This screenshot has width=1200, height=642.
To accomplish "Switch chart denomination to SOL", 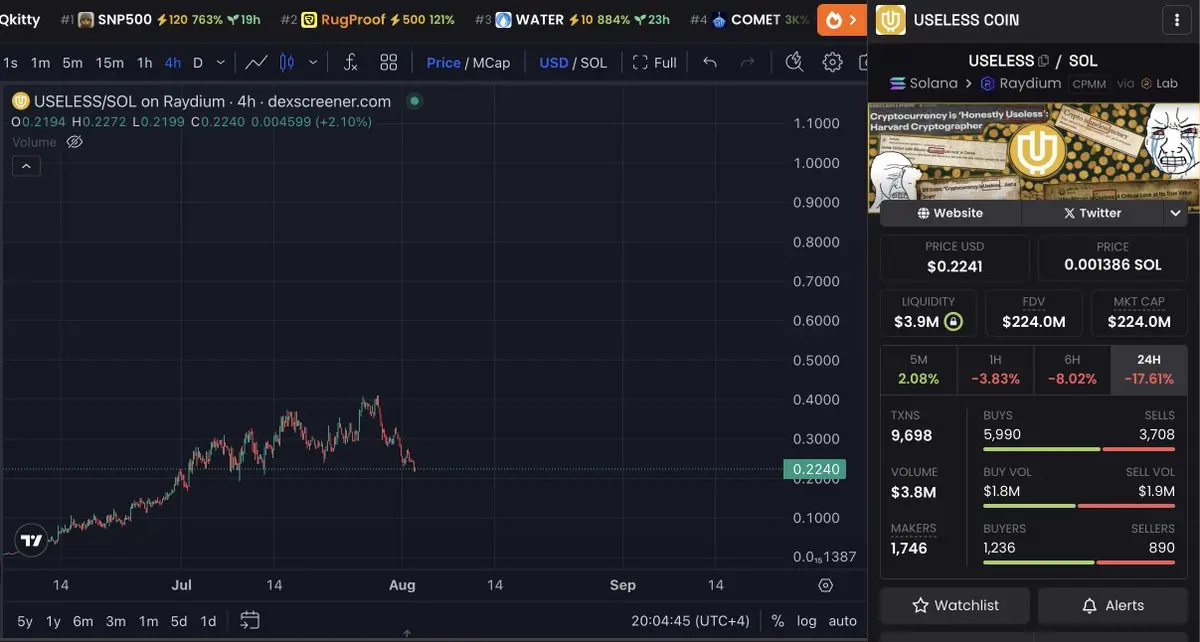I will 593,62.
